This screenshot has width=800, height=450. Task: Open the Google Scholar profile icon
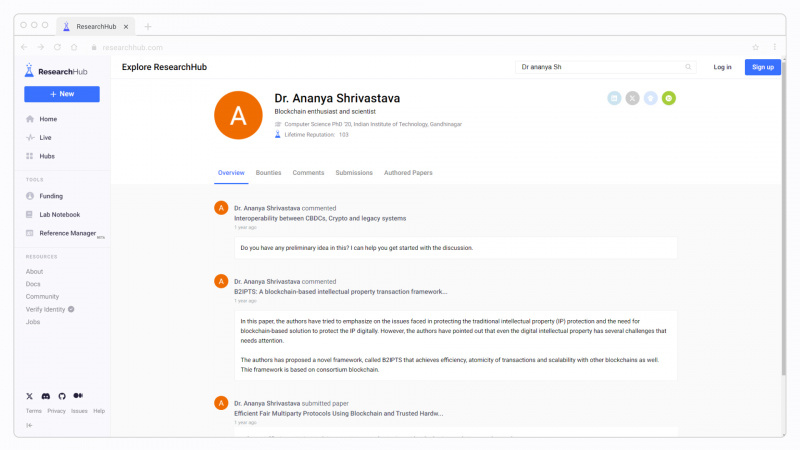pos(651,98)
